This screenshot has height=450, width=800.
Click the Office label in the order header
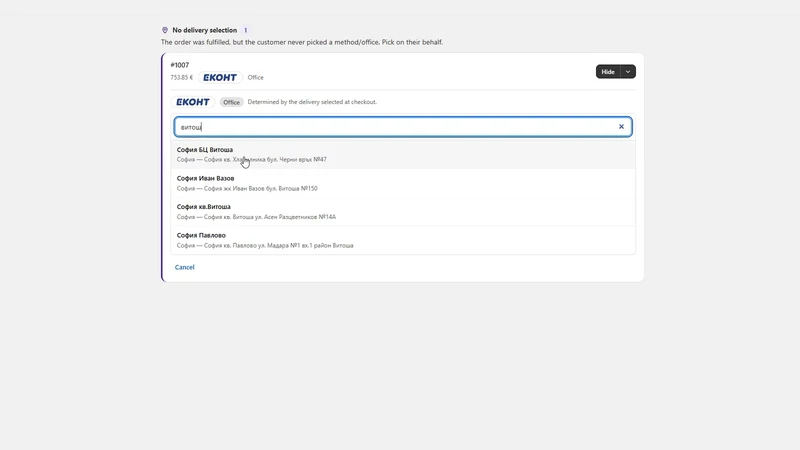pyautogui.click(x=256, y=78)
